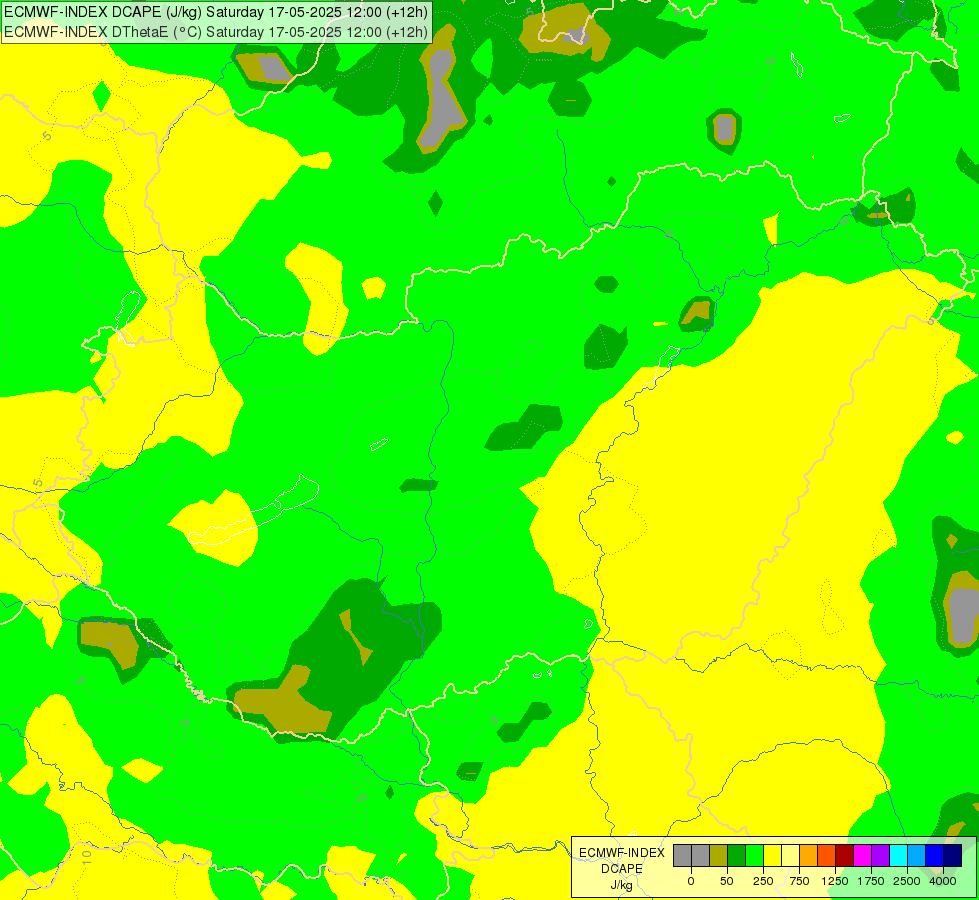Pick the magenta legend swatch
The width and height of the screenshot is (979, 900).
point(863,856)
